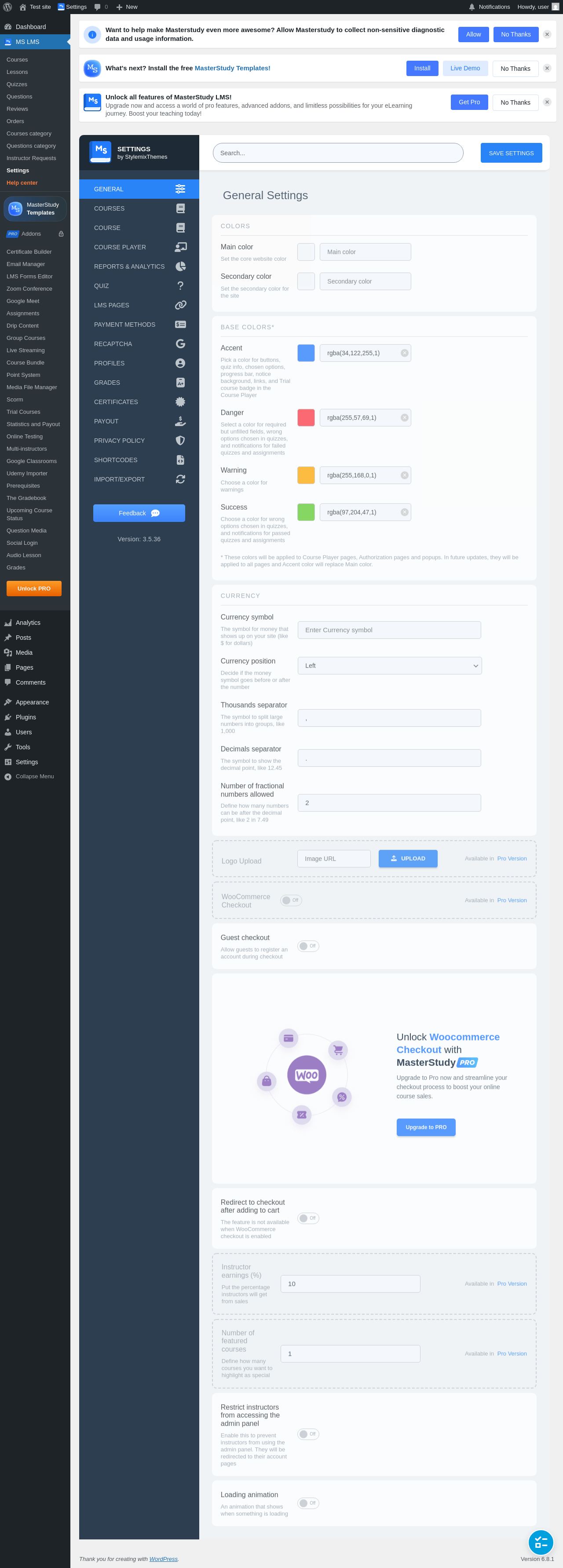Viewport: 563px width, 1568px height.
Task: Select the Grades A+ icon
Action: (180, 383)
